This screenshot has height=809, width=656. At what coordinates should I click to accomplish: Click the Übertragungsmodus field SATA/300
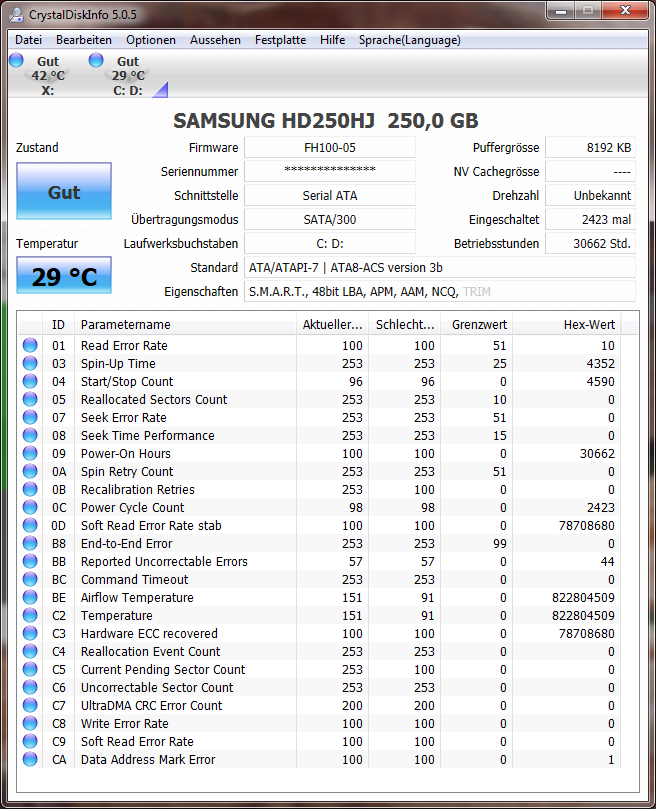coord(330,219)
